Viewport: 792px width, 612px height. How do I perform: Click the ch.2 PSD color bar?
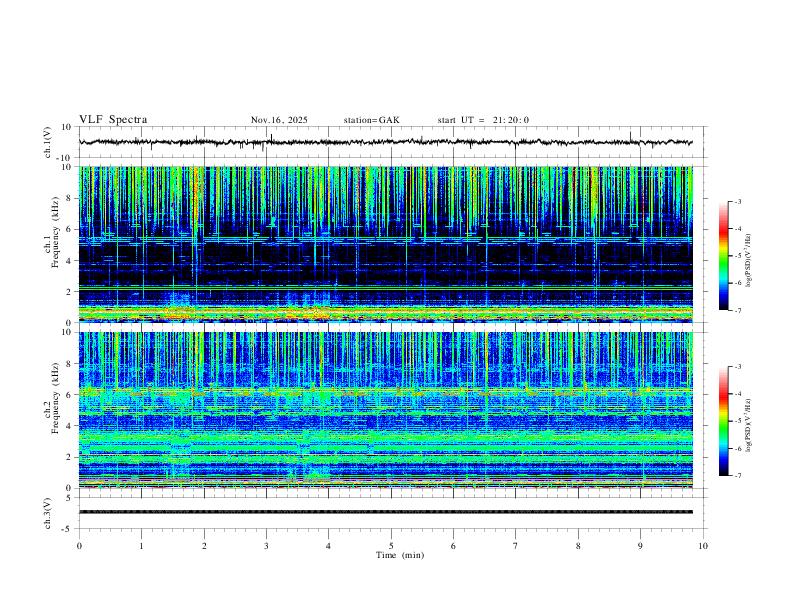click(724, 421)
